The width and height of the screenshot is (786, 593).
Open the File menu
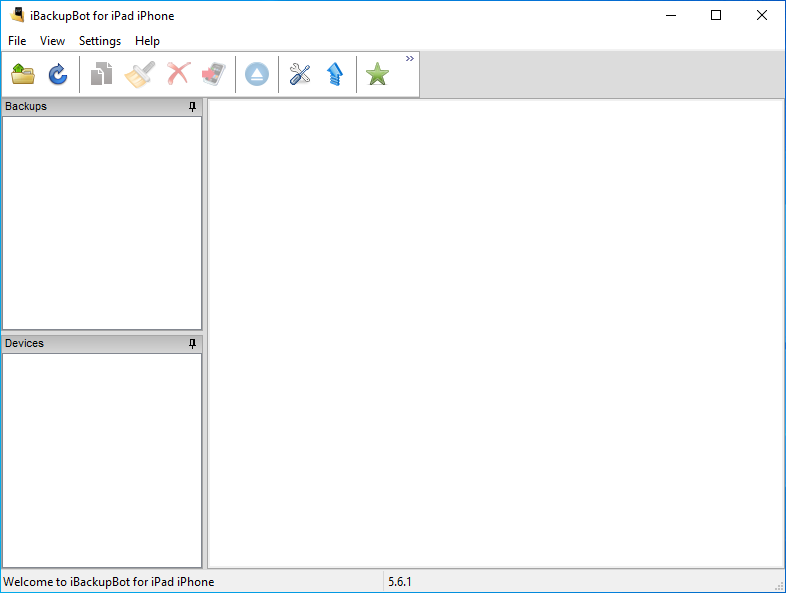click(17, 41)
